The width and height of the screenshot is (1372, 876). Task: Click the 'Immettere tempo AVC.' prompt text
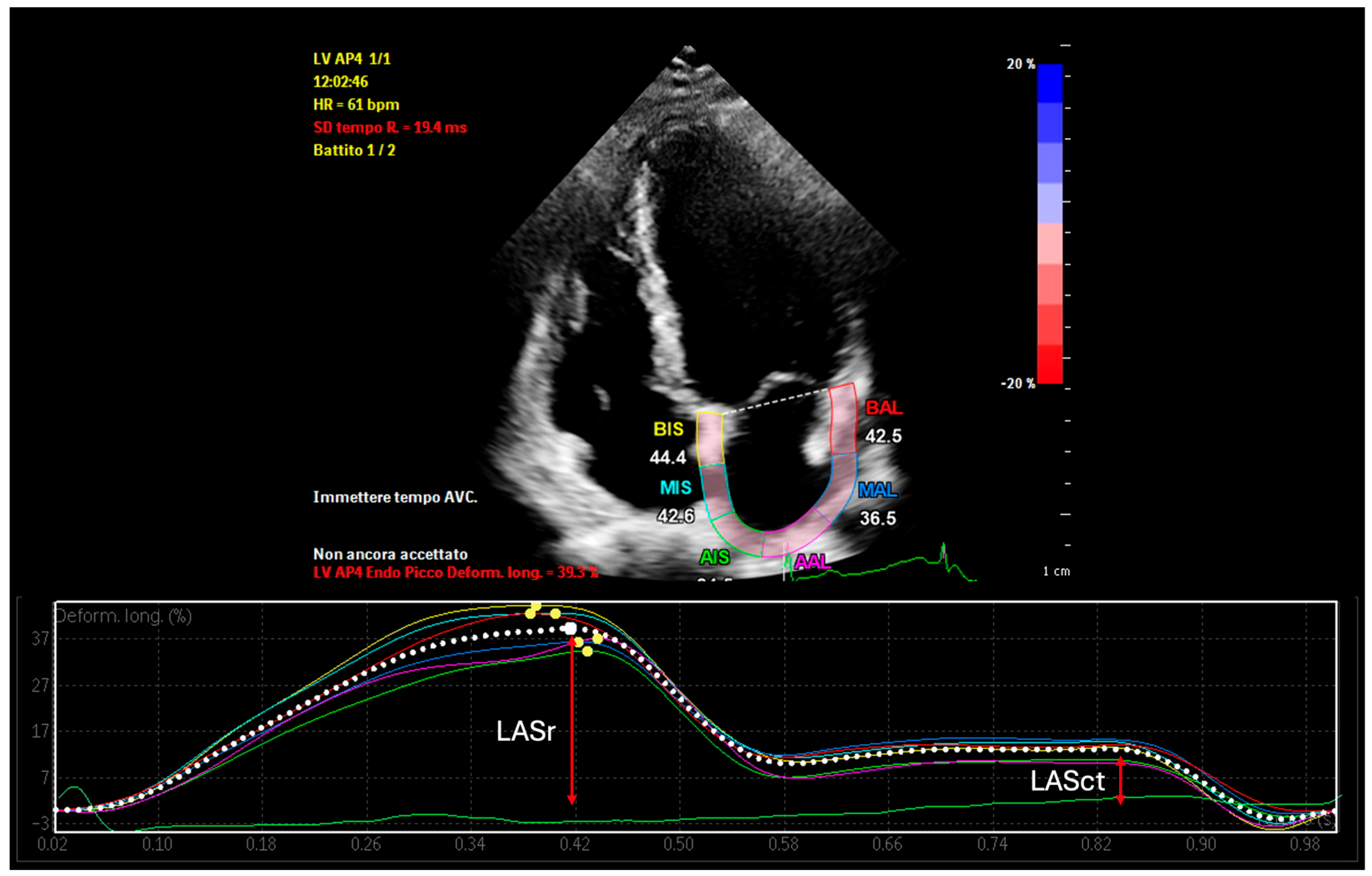click(395, 497)
